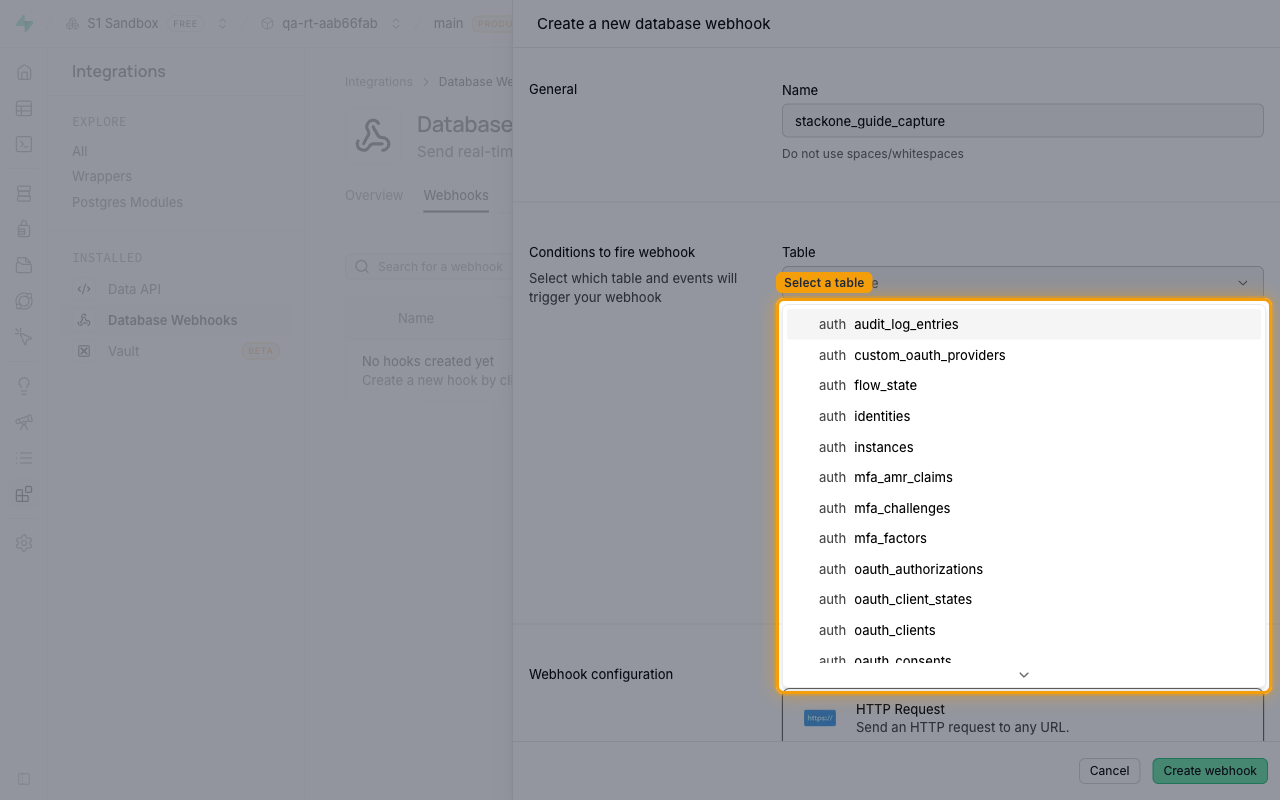Expand the S1 Sandbox organization switcher
Screen dimensions: 1280x800
click(222, 23)
